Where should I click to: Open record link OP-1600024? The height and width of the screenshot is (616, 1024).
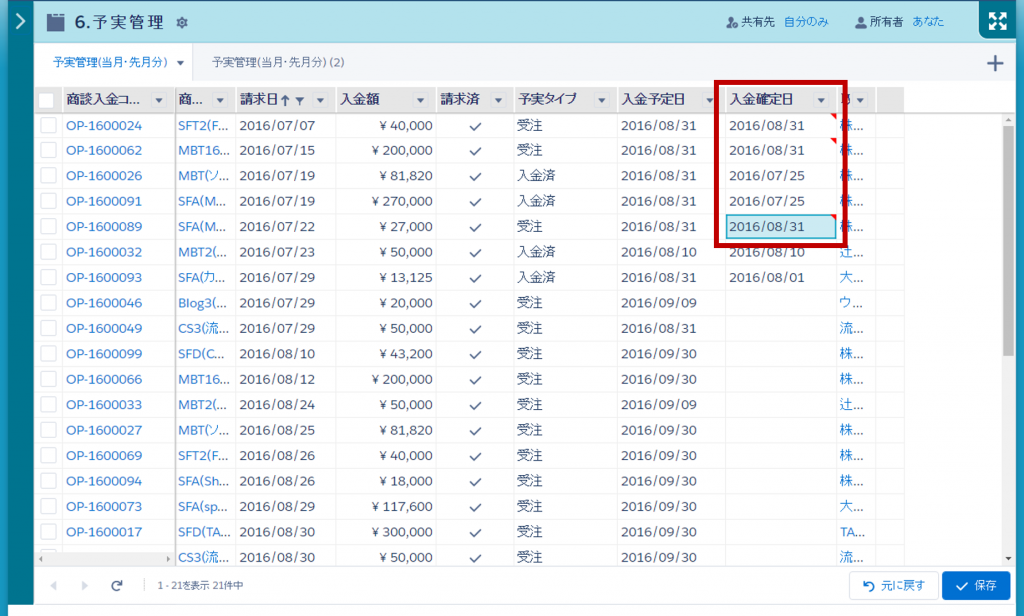pos(104,125)
